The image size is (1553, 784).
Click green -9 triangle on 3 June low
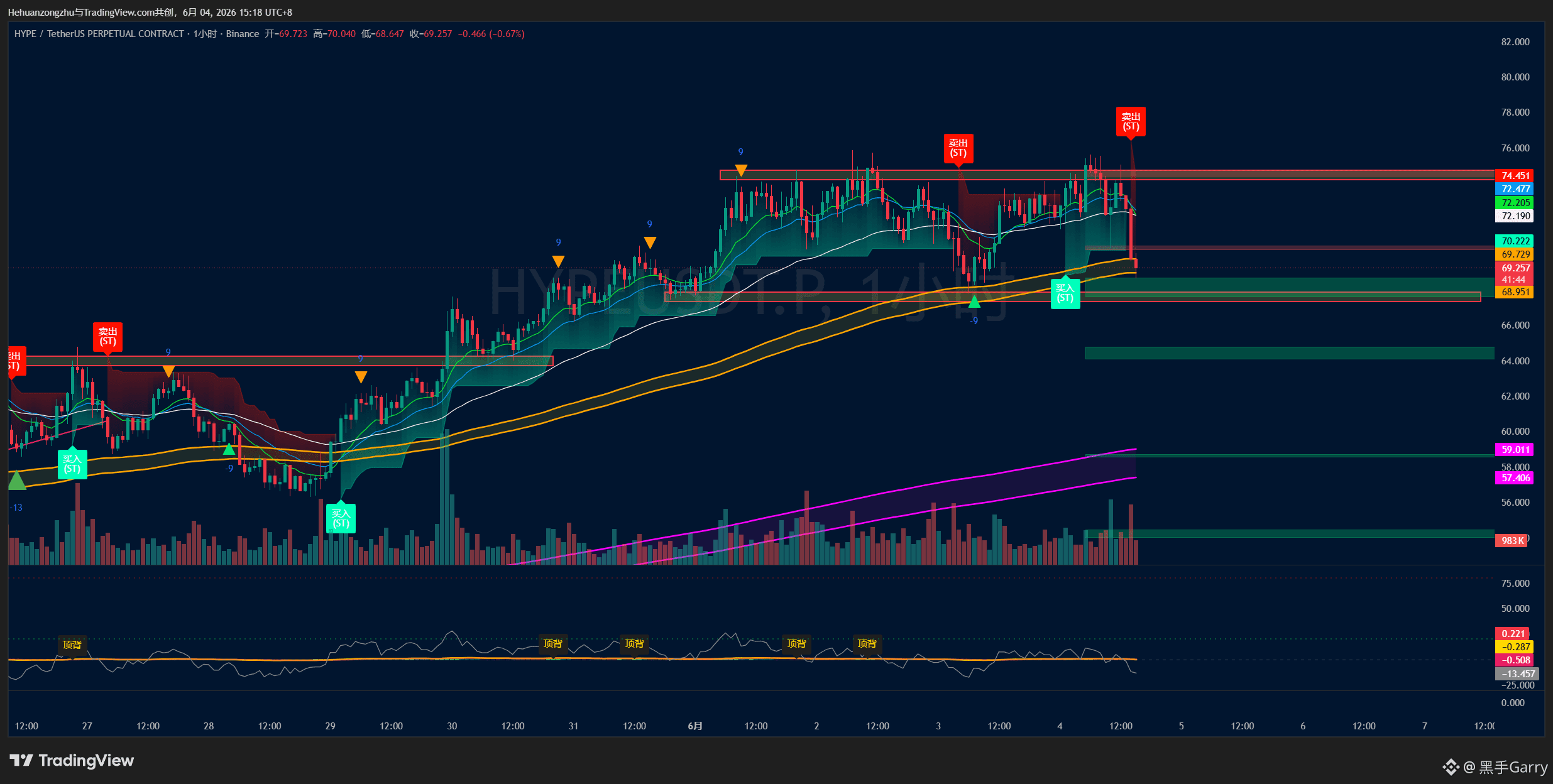click(974, 302)
